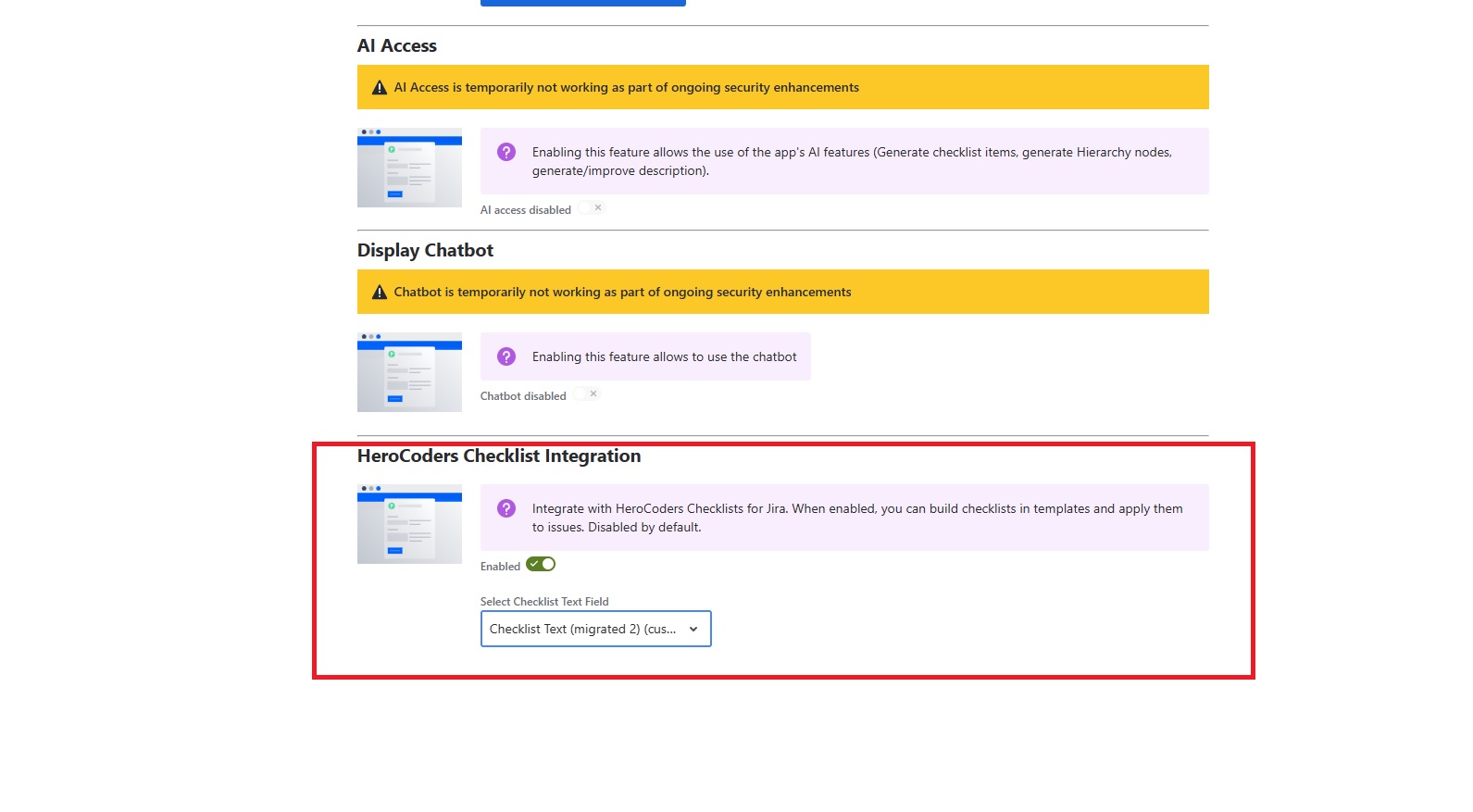The width and height of the screenshot is (1473, 812).
Task: Click the HeroCoders Checklist preview thumbnail
Action: coord(409,524)
